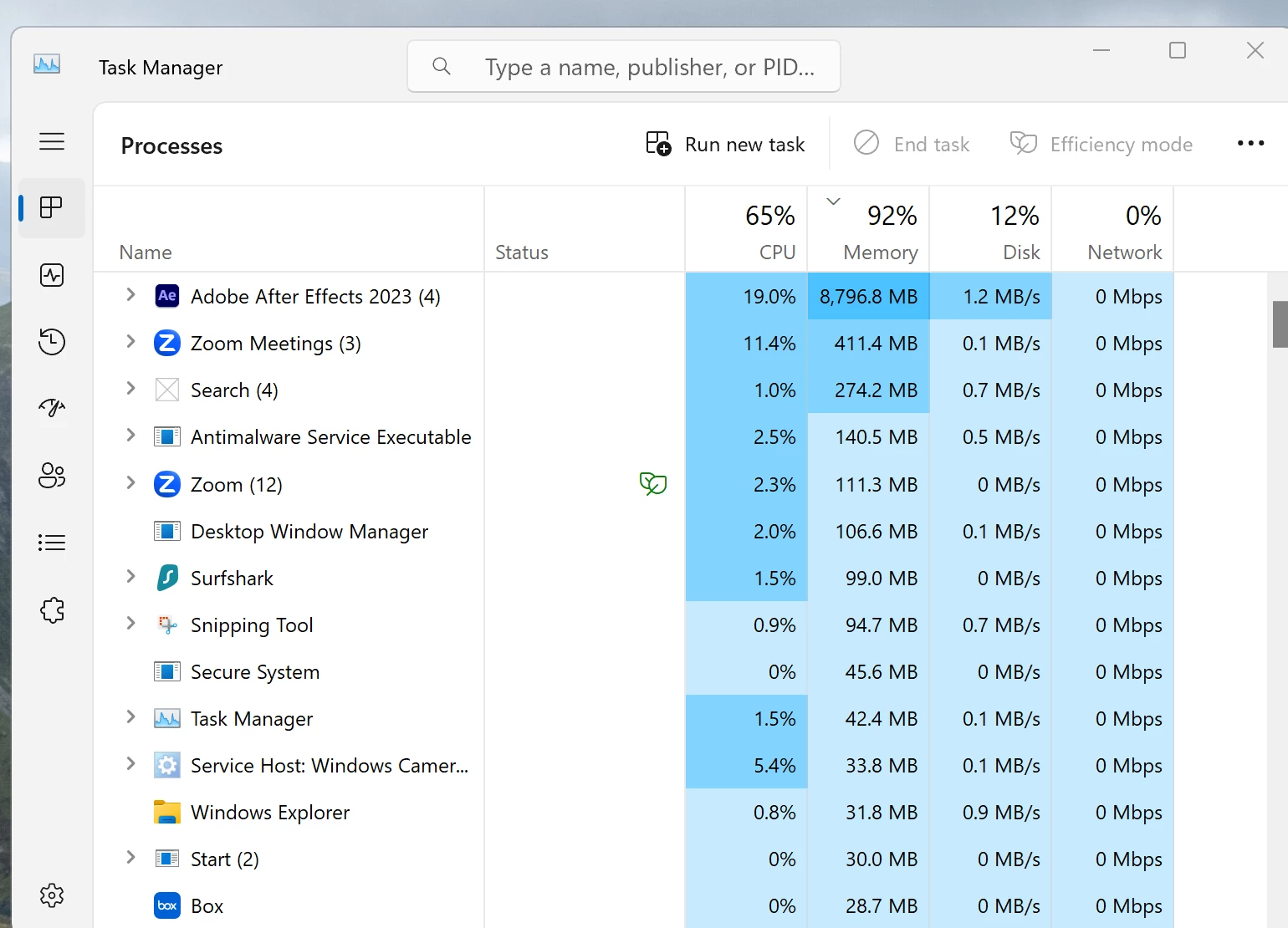The height and width of the screenshot is (928, 1288).
Task: Select the Secure System process name
Action: pyautogui.click(x=255, y=672)
